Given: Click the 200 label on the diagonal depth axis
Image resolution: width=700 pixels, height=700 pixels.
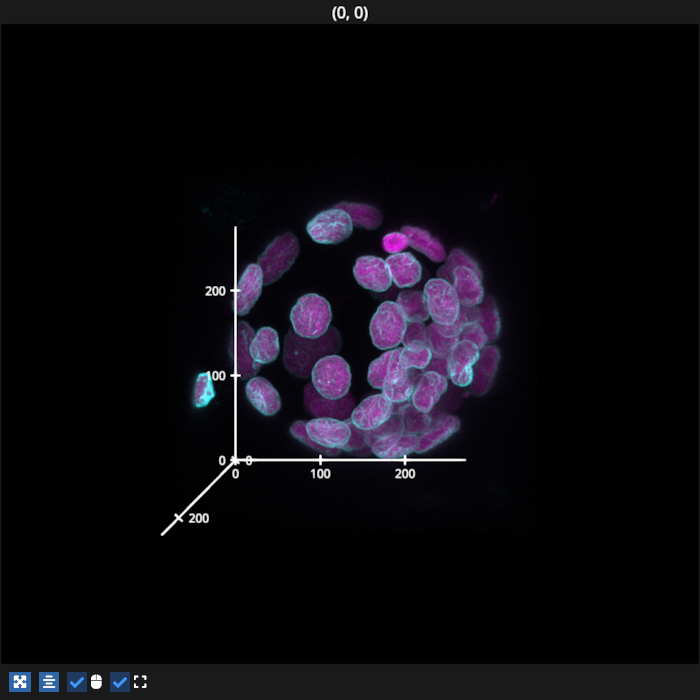Looking at the screenshot, I should [199, 518].
